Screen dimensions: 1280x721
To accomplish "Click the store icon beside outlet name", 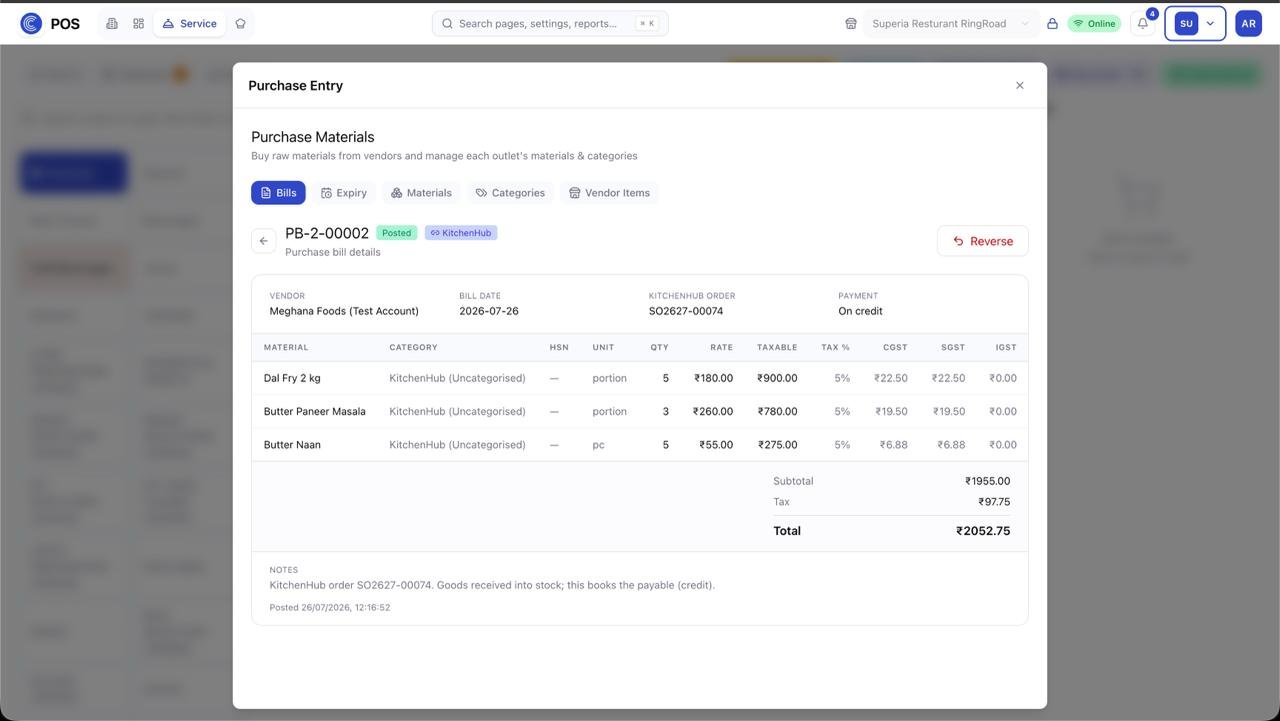I will (851, 23).
